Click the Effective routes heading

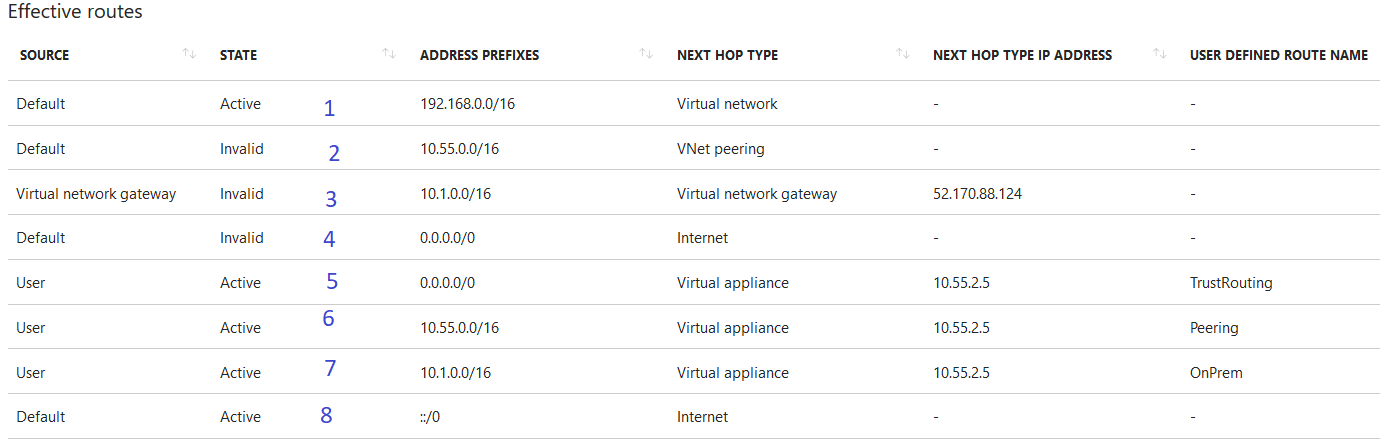(x=75, y=13)
